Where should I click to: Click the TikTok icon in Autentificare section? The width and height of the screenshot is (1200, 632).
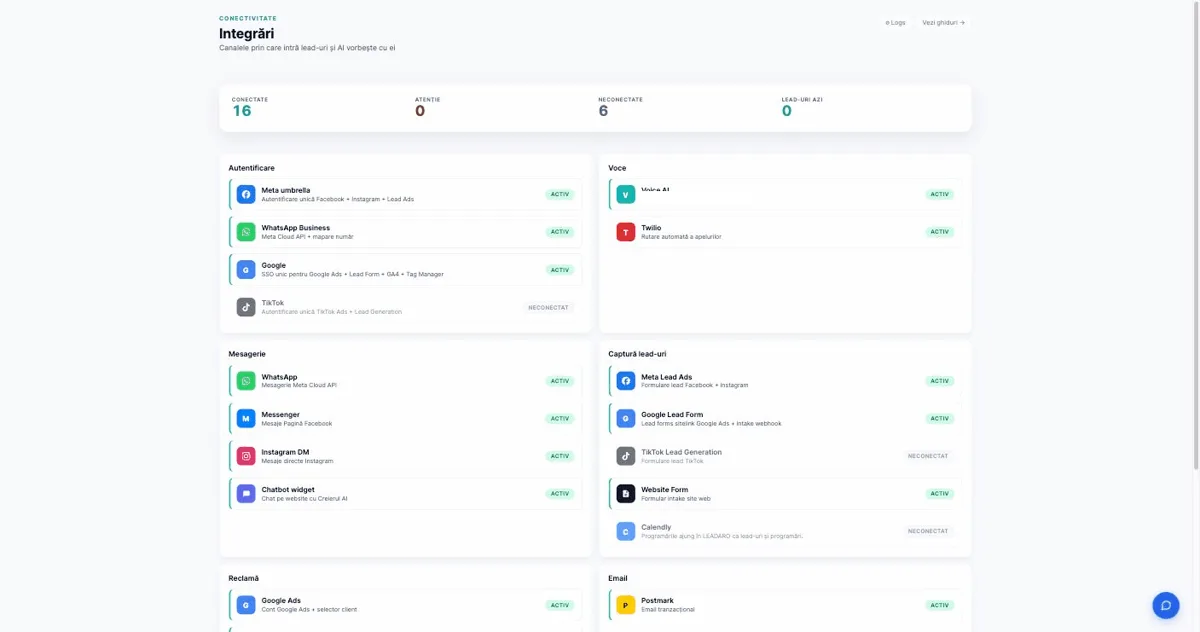coord(246,307)
